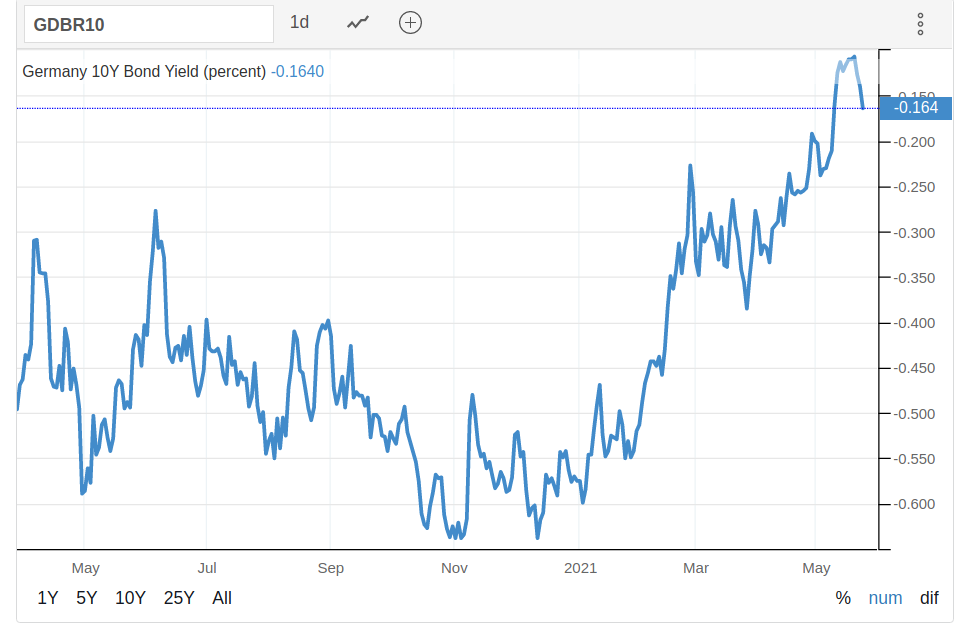Viewport: 968px width, 630px height.
Task: Click the -0.164 current price tag
Action: 916,108
